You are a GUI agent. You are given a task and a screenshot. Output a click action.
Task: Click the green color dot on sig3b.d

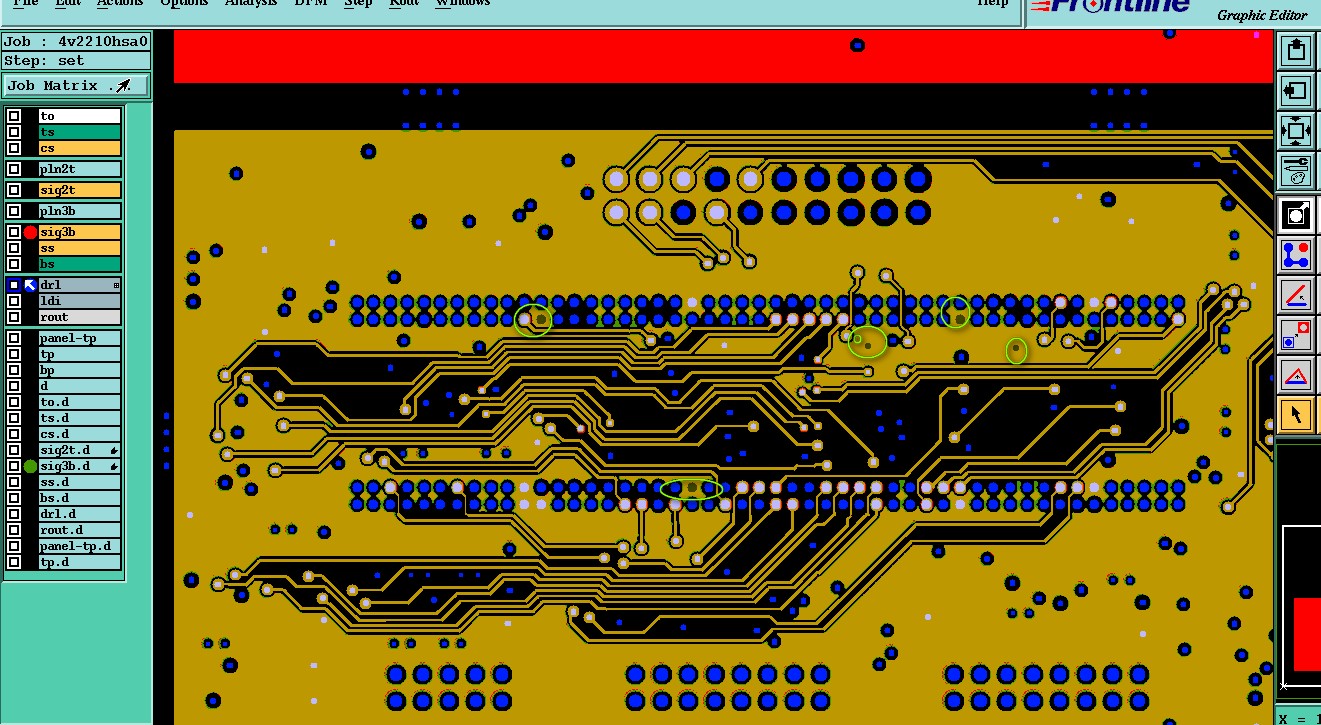[x=30, y=466]
